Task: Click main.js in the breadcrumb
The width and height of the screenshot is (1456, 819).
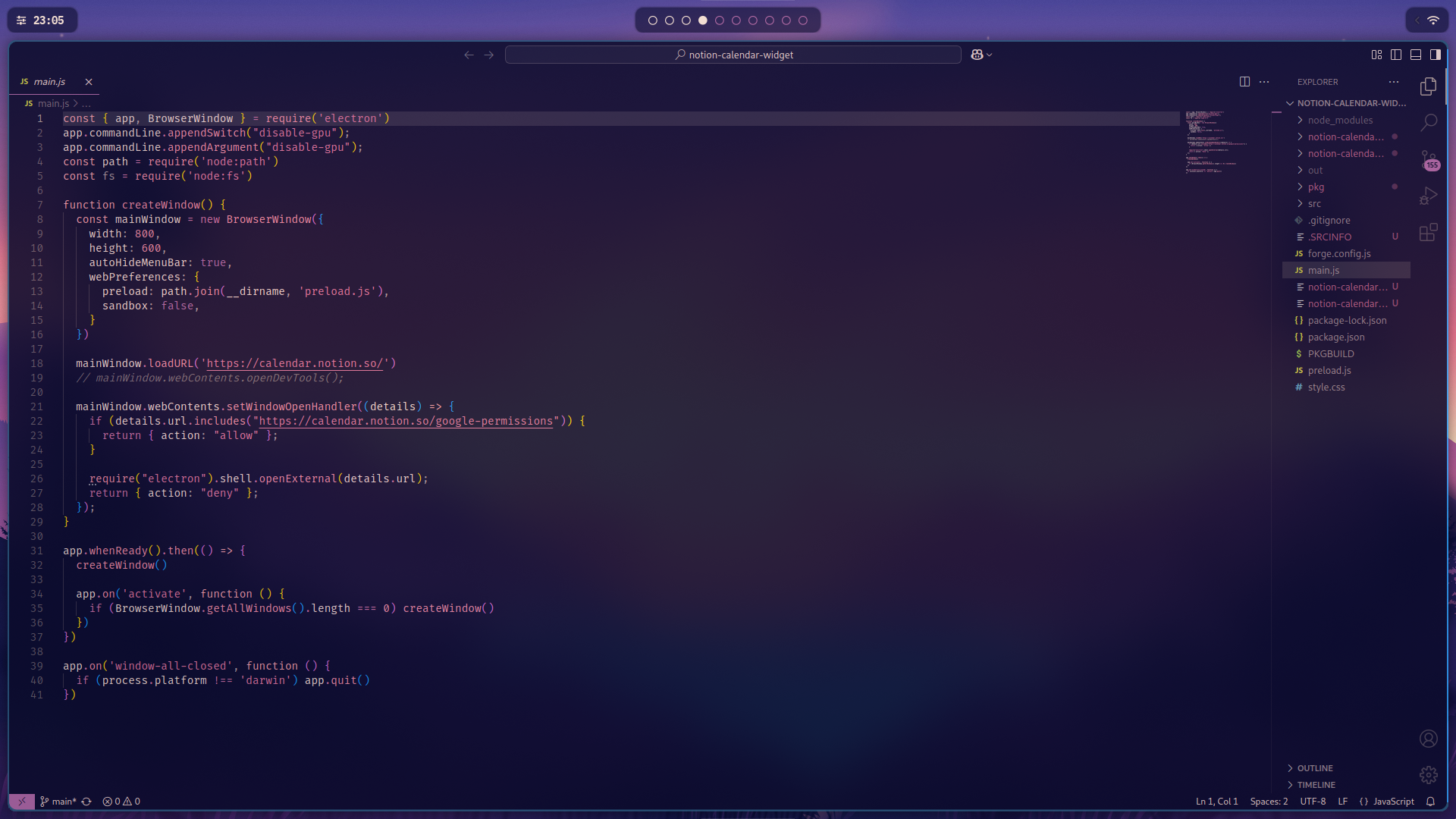Action: coord(53,104)
